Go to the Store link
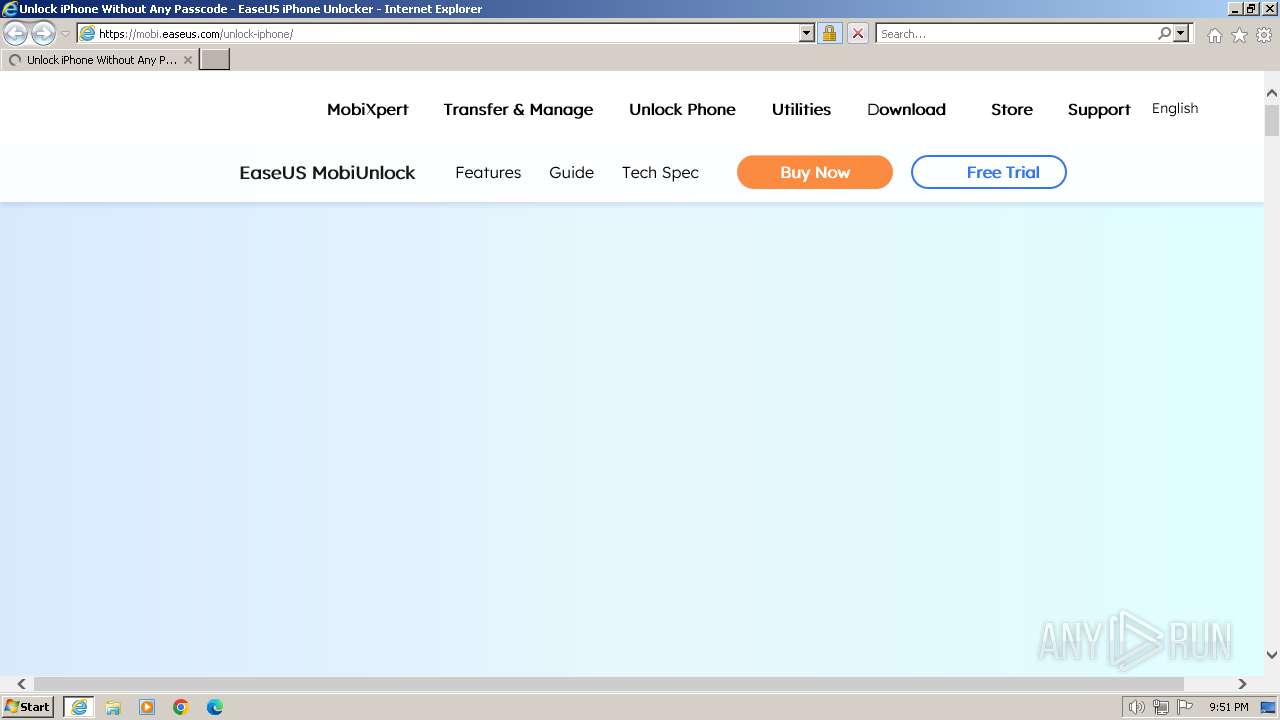This screenshot has width=1280, height=720. pyautogui.click(x=1012, y=110)
